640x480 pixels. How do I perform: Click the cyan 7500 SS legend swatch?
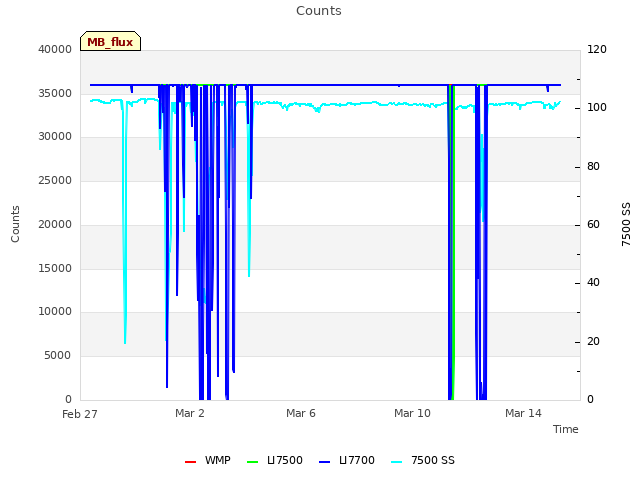point(397,462)
